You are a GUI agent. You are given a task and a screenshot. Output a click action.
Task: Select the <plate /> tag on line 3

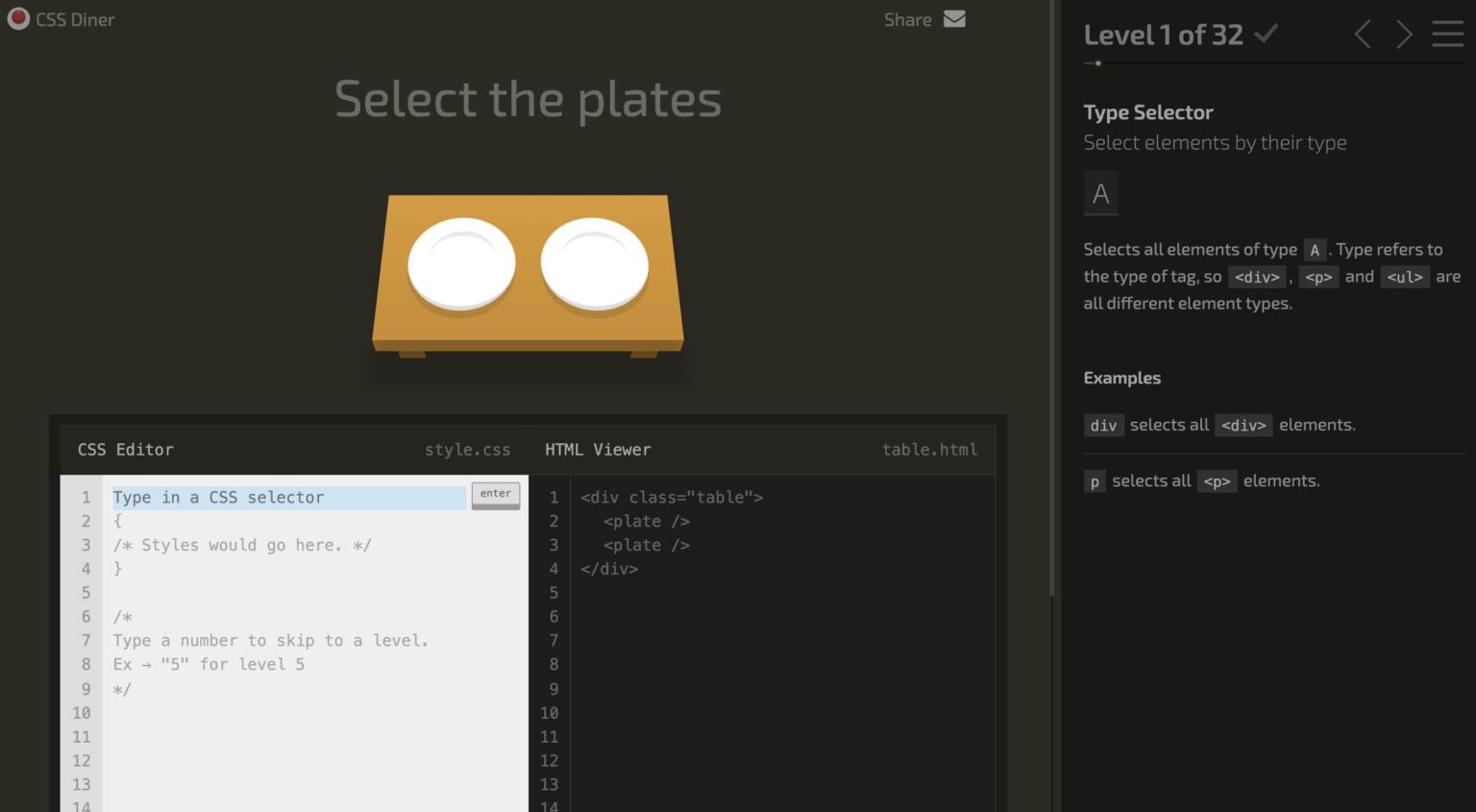(x=646, y=546)
